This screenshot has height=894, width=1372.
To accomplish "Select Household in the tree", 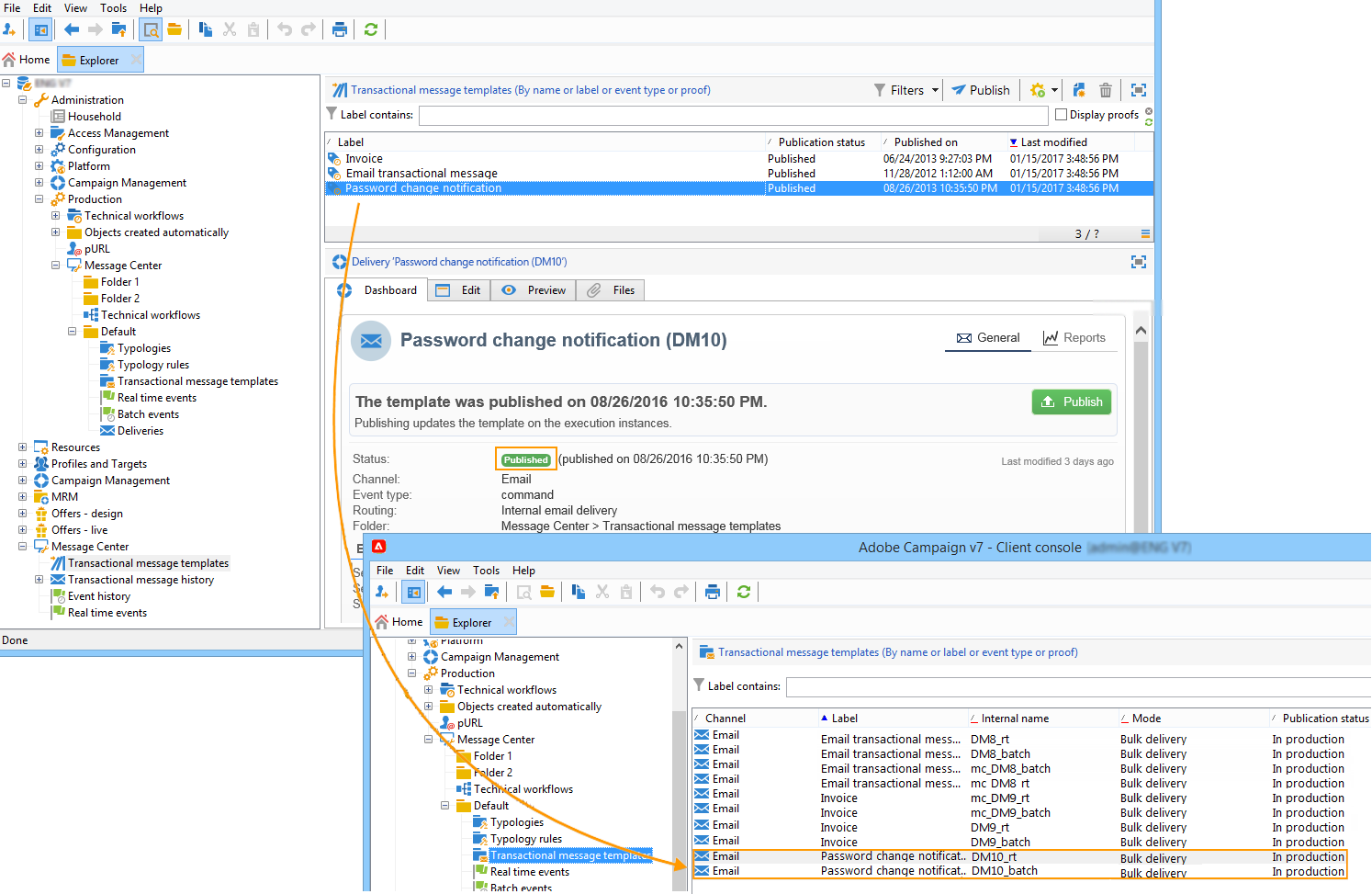I will (94, 117).
